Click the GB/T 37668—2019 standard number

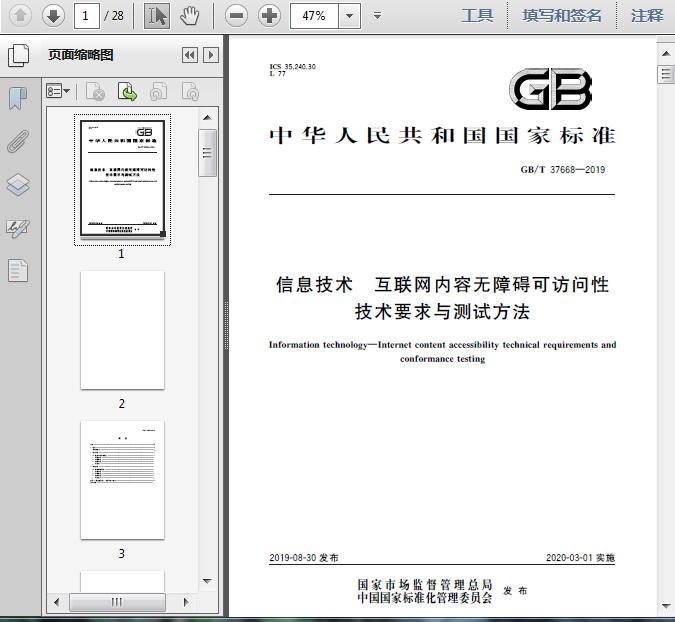562,170
